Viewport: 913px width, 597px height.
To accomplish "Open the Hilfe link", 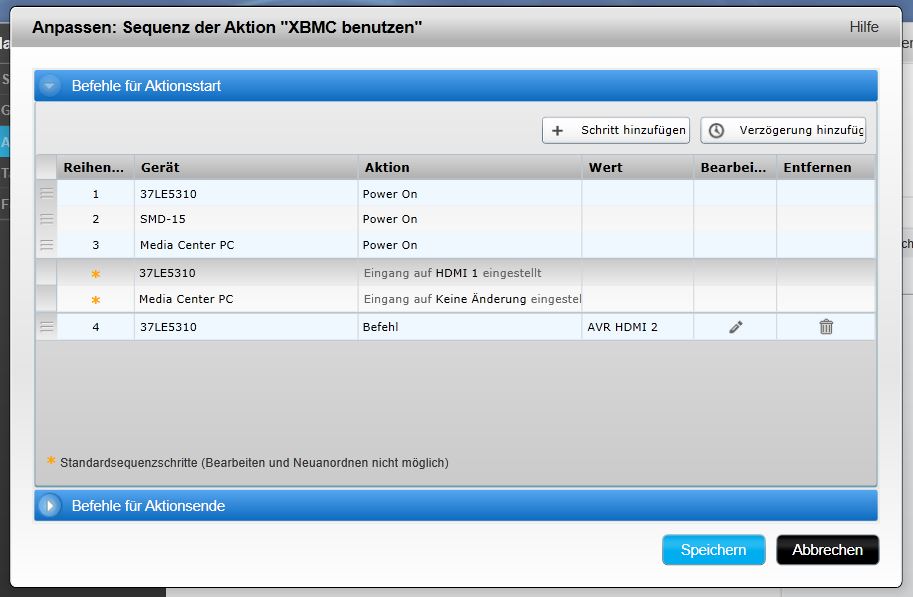I will pyautogui.click(x=863, y=27).
